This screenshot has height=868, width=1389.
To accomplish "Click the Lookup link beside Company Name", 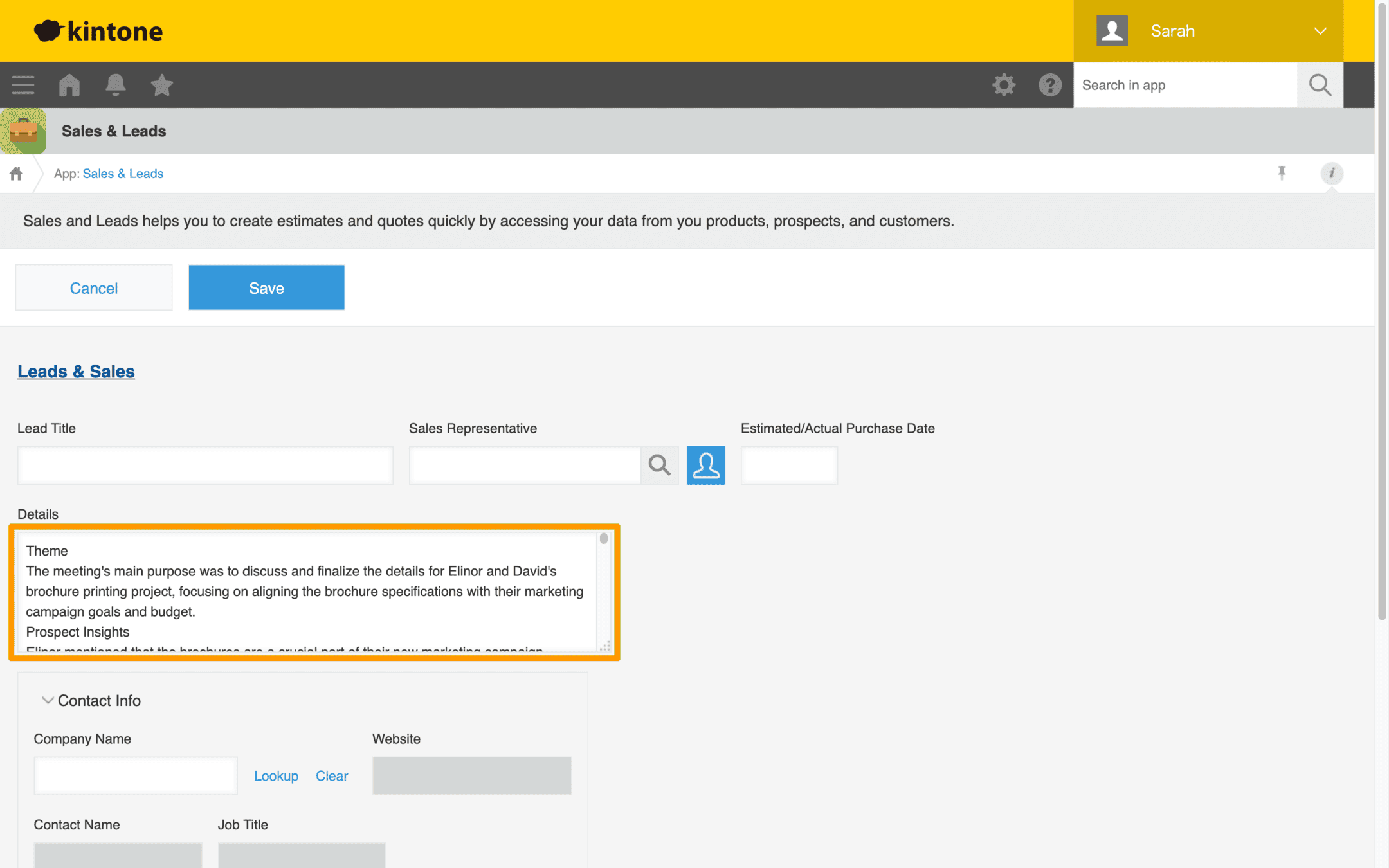I will 276,776.
